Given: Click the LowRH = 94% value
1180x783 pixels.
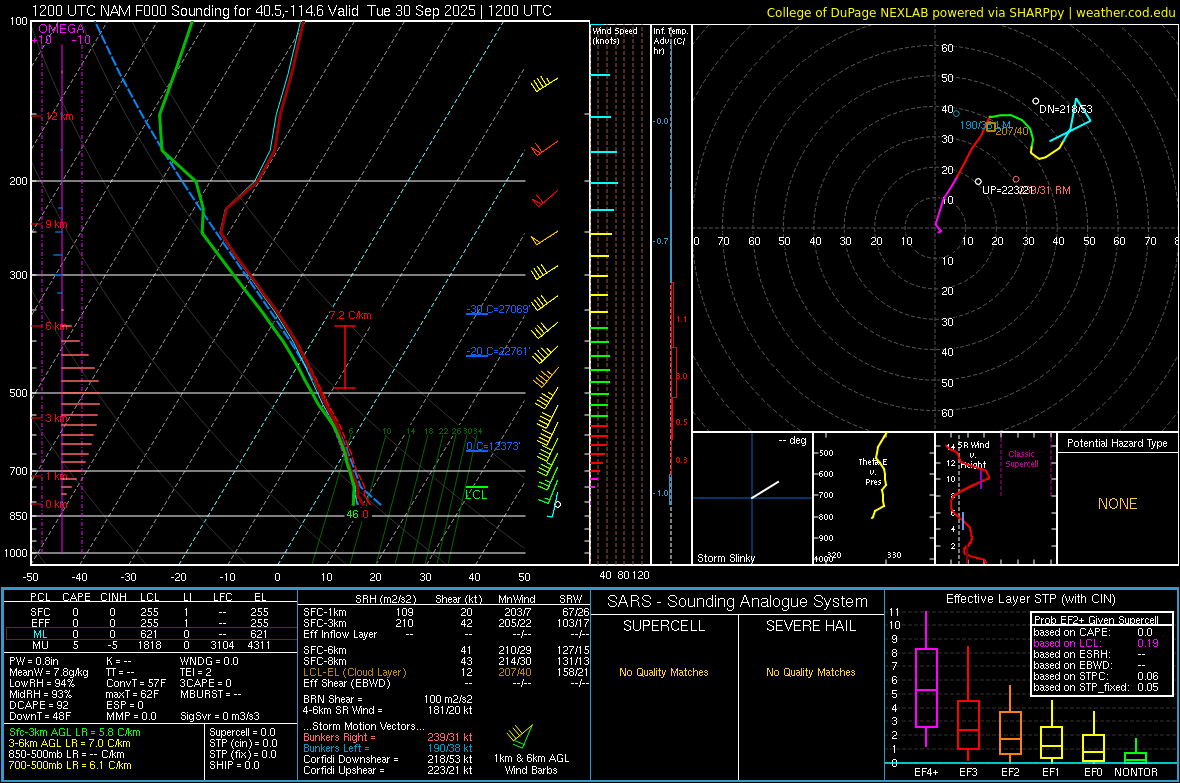Looking at the screenshot, I should click(41, 683).
